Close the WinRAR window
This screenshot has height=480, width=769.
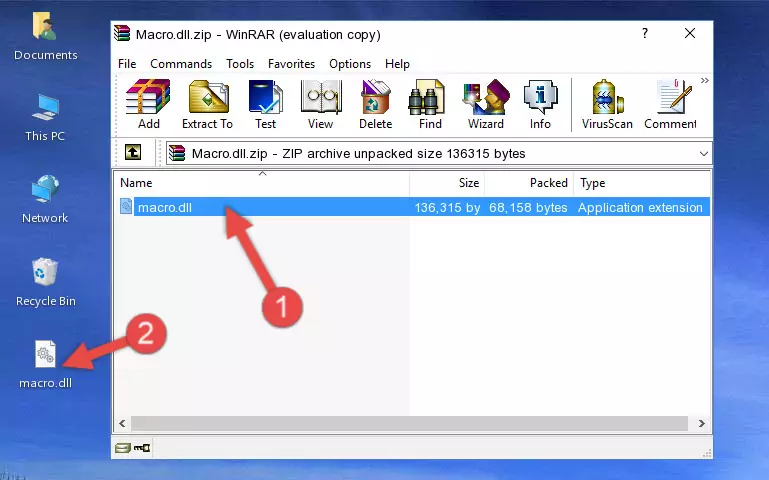click(x=690, y=33)
